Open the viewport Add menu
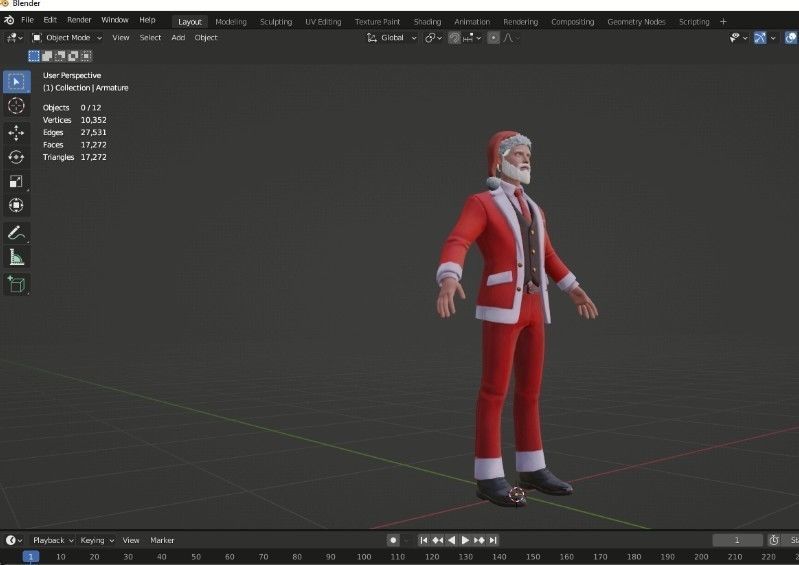 [178, 38]
